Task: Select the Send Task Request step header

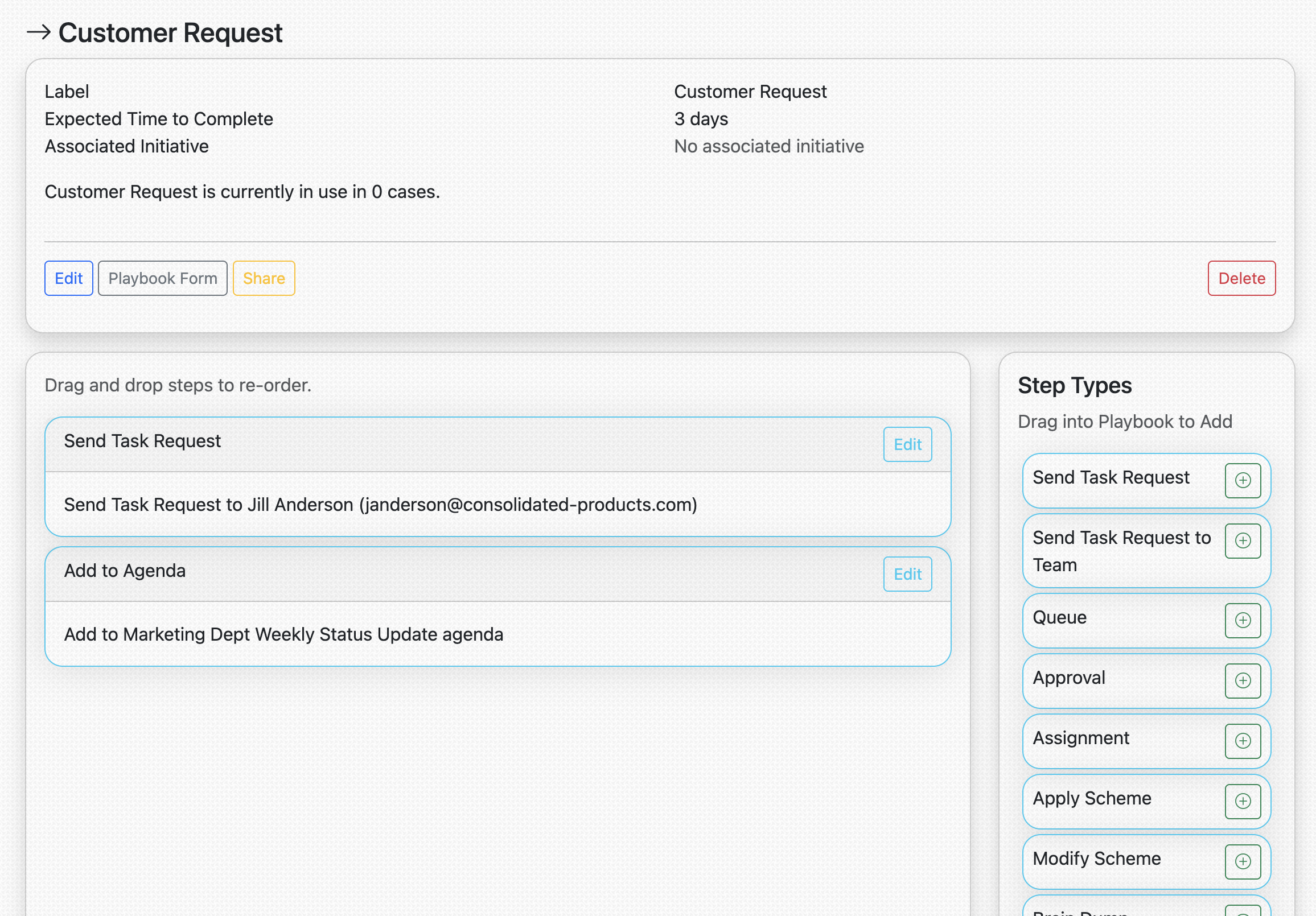Action: coord(142,441)
